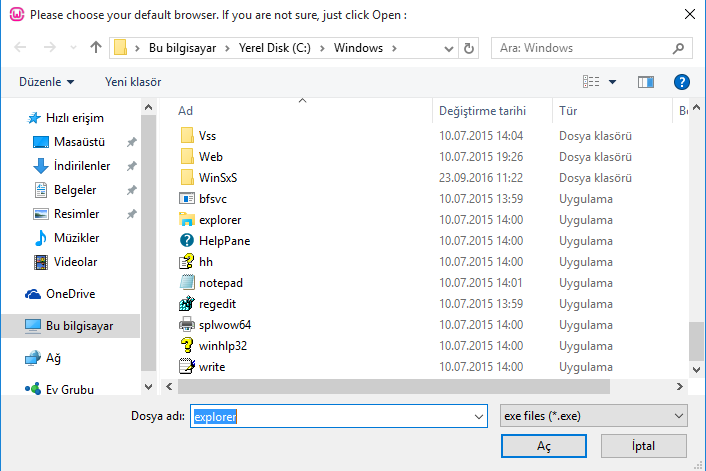This screenshot has height=471, width=706.
Task: Open Müzikler in the sidebar
Action: pyautogui.click(x=67, y=238)
